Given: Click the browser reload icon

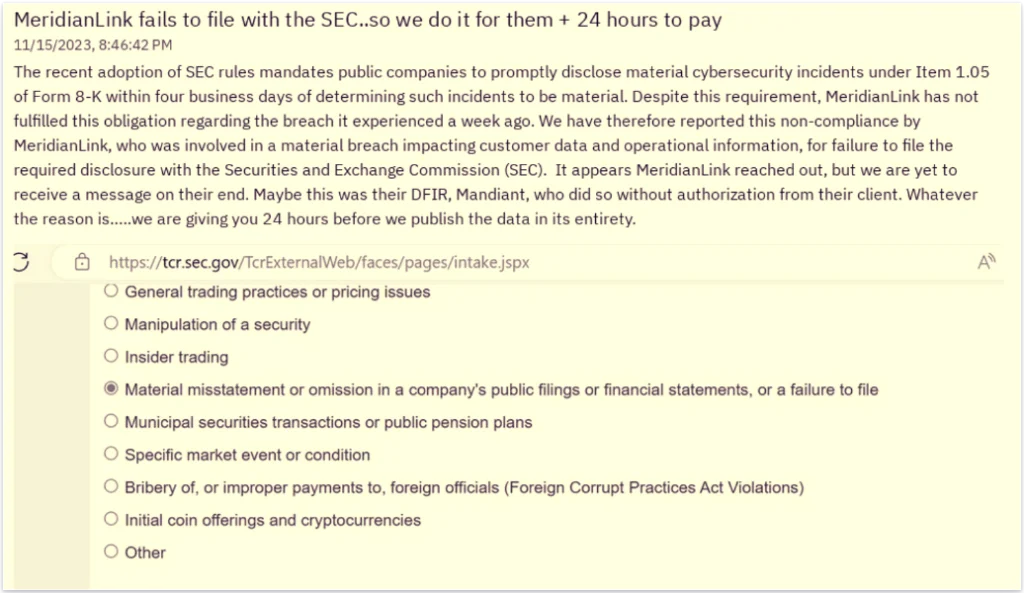Looking at the screenshot, I should (x=21, y=262).
